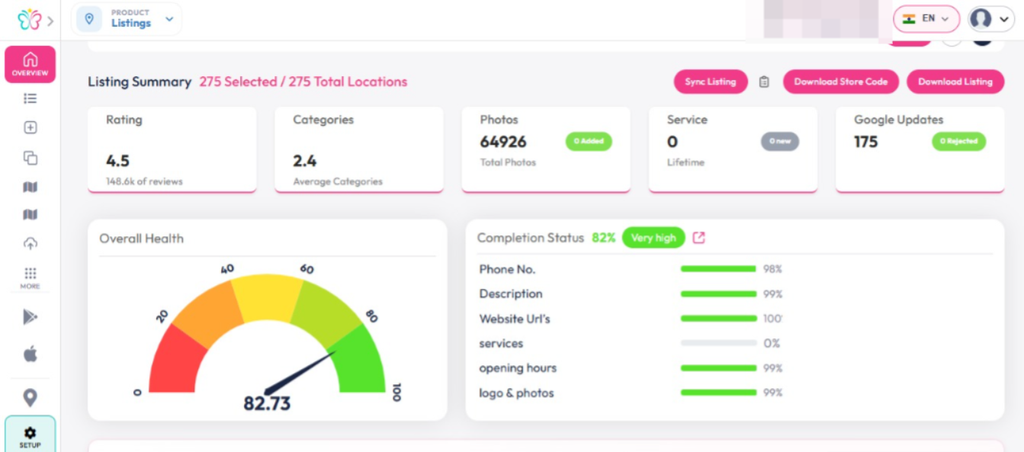This screenshot has width=1024, height=452.
Task: Open Completion Status external link icon
Action: click(x=699, y=238)
